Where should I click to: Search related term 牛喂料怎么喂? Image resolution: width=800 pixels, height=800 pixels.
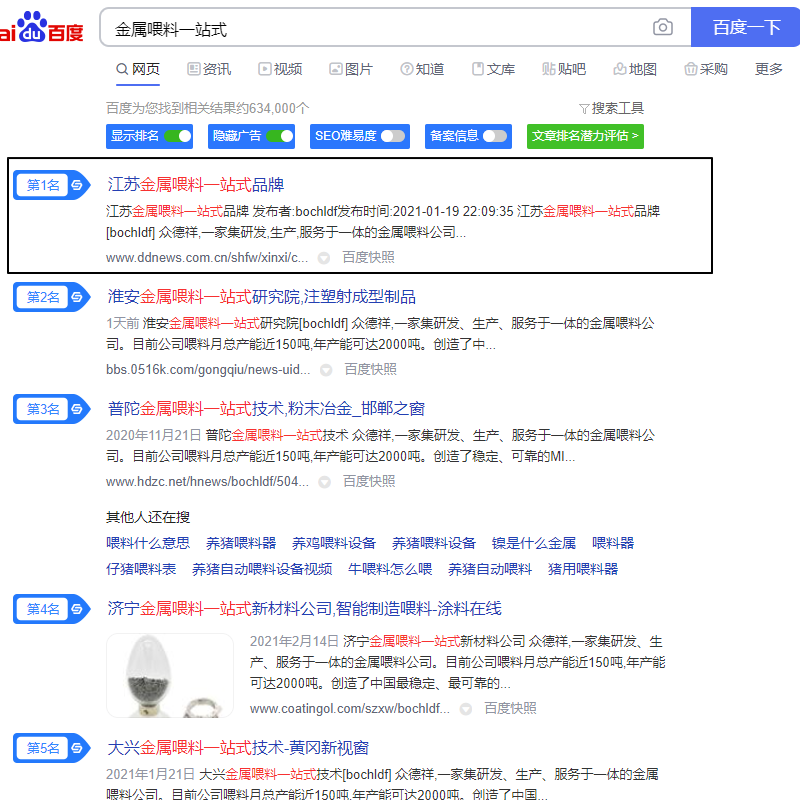[x=390, y=569]
